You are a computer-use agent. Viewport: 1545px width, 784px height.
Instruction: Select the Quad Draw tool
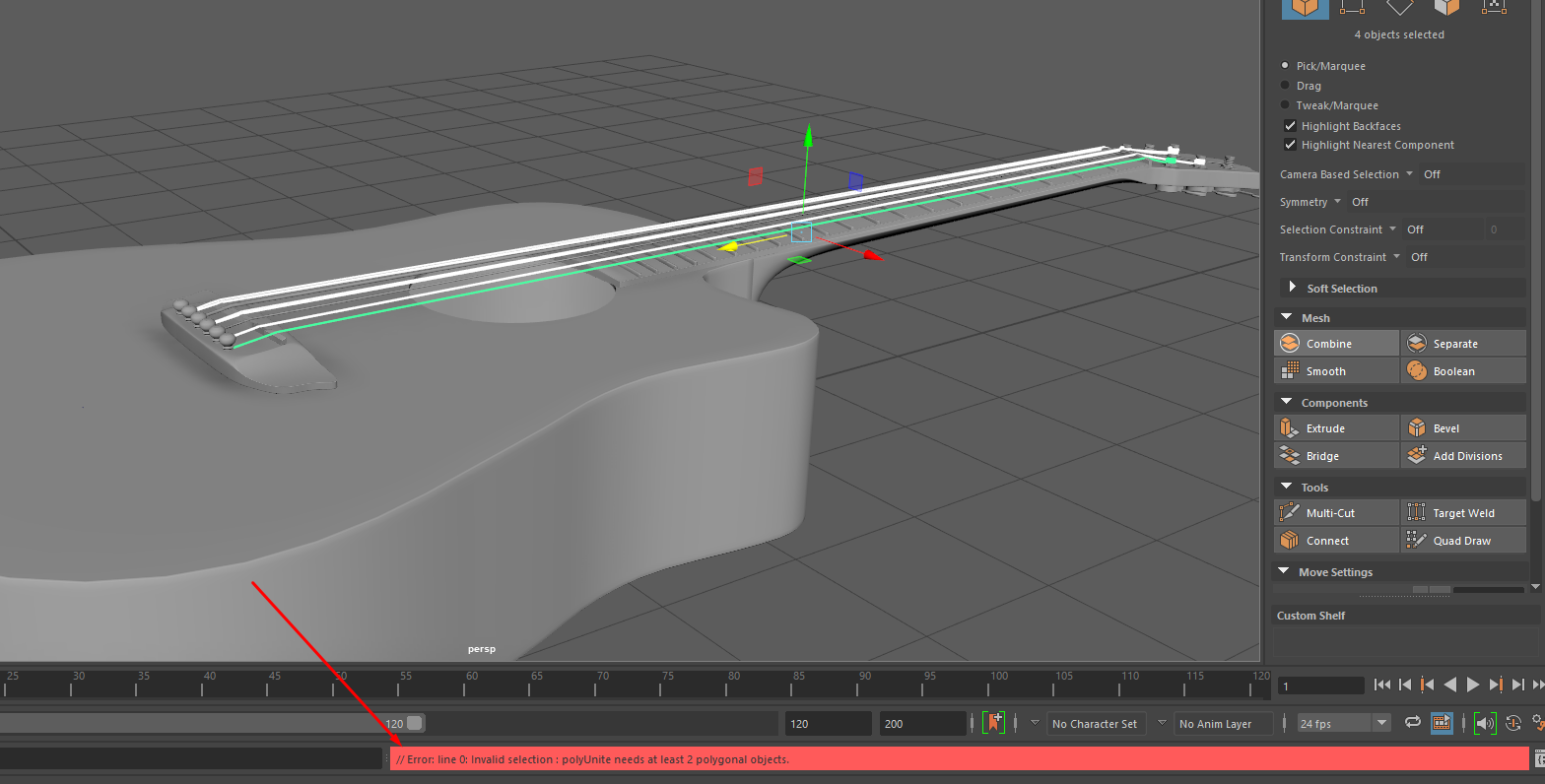click(x=1463, y=540)
